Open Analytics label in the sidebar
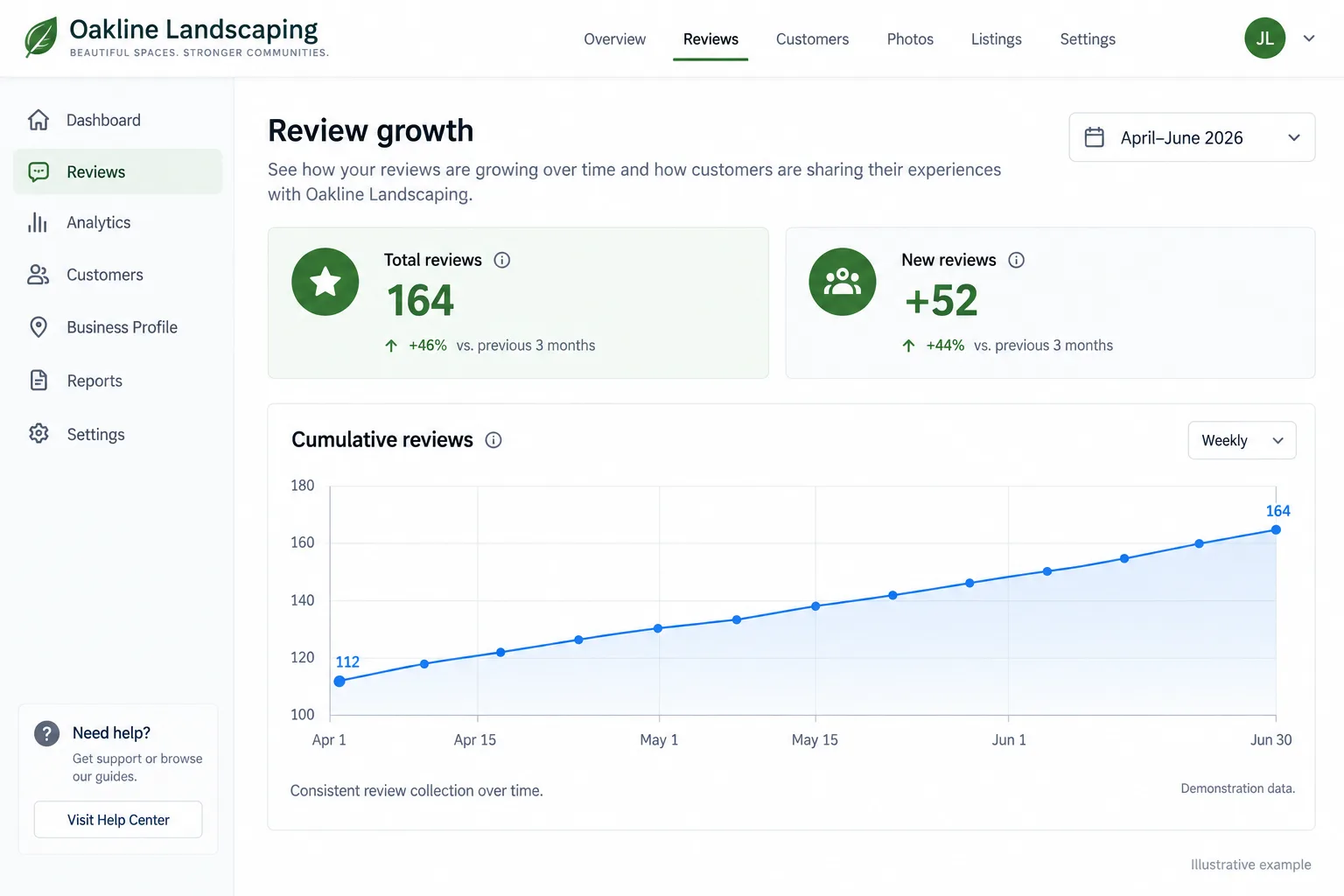Screen dimensions: 1344x896 (x=99, y=223)
